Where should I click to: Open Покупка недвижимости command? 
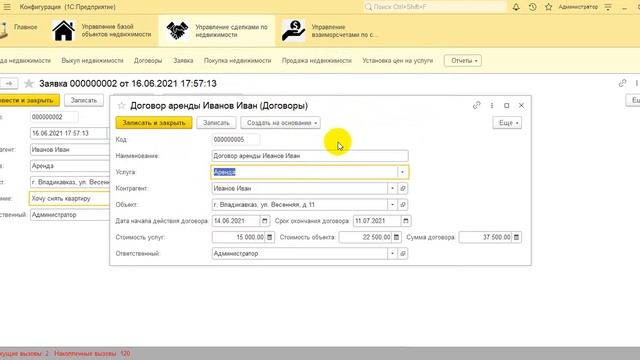[x=238, y=60]
